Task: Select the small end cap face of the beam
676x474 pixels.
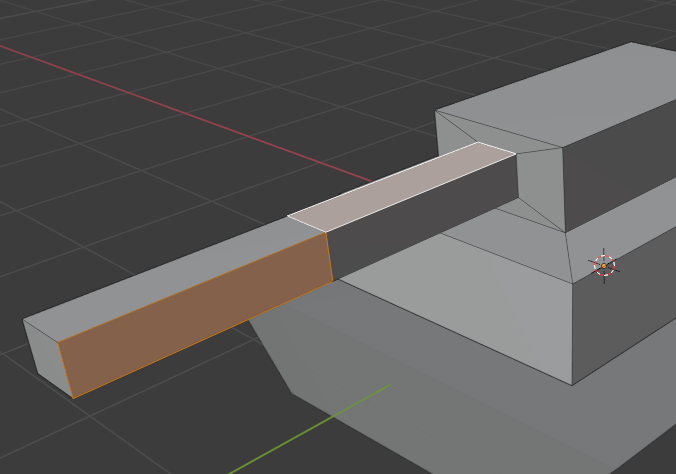Action: tap(48, 358)
